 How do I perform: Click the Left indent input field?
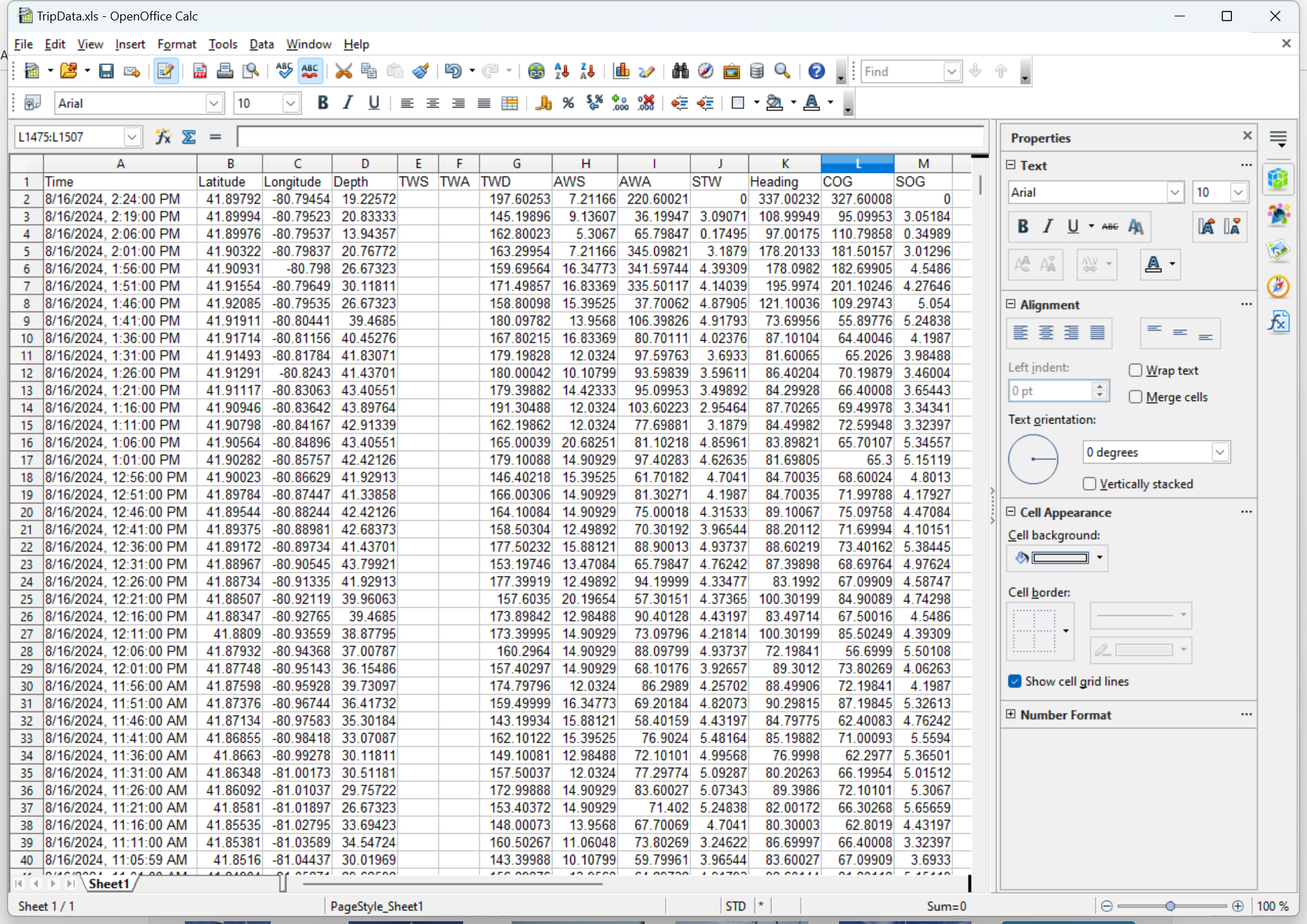pos(1051,391)
